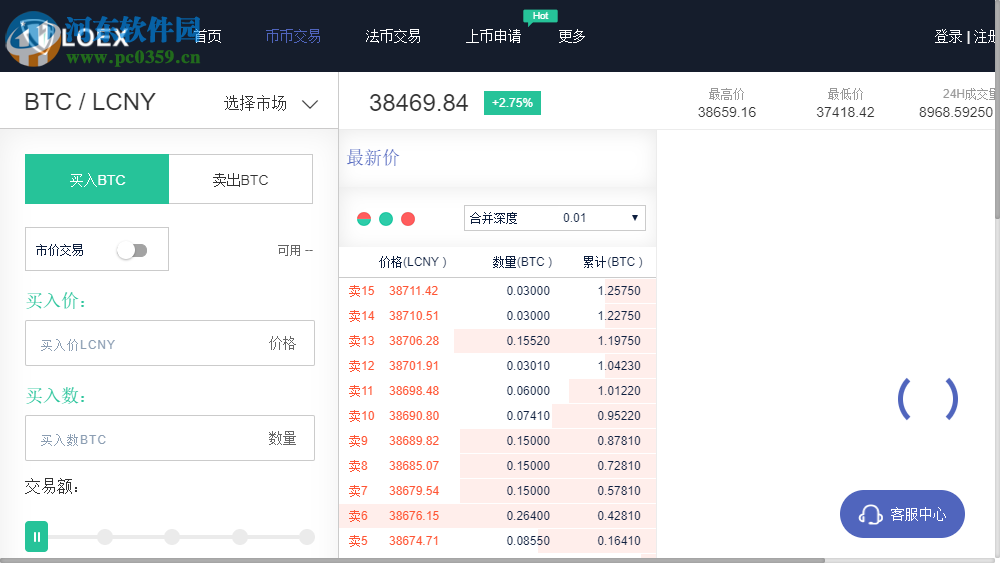Click the latest price 38469.84
Screen dimensions: 1000x563
pyautogui.click(x=419, y=103)
